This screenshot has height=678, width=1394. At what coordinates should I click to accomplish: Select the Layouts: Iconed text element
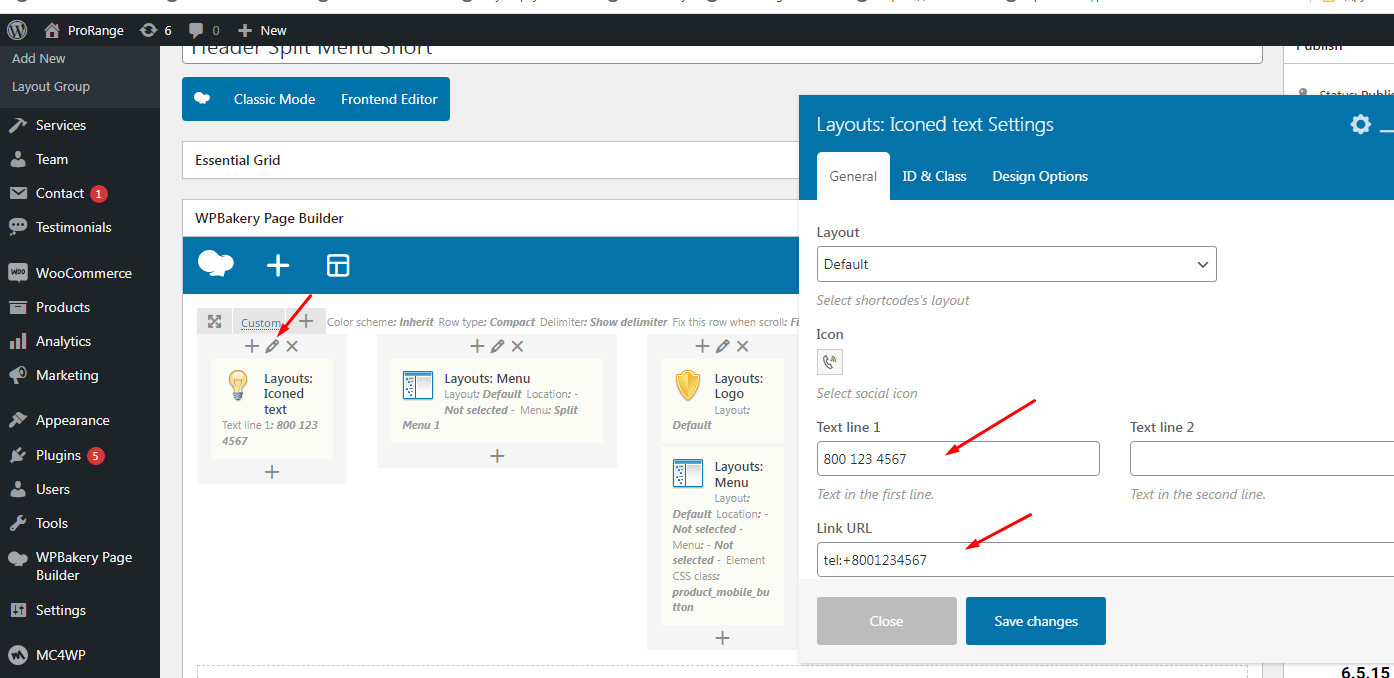tap(272, 409)
